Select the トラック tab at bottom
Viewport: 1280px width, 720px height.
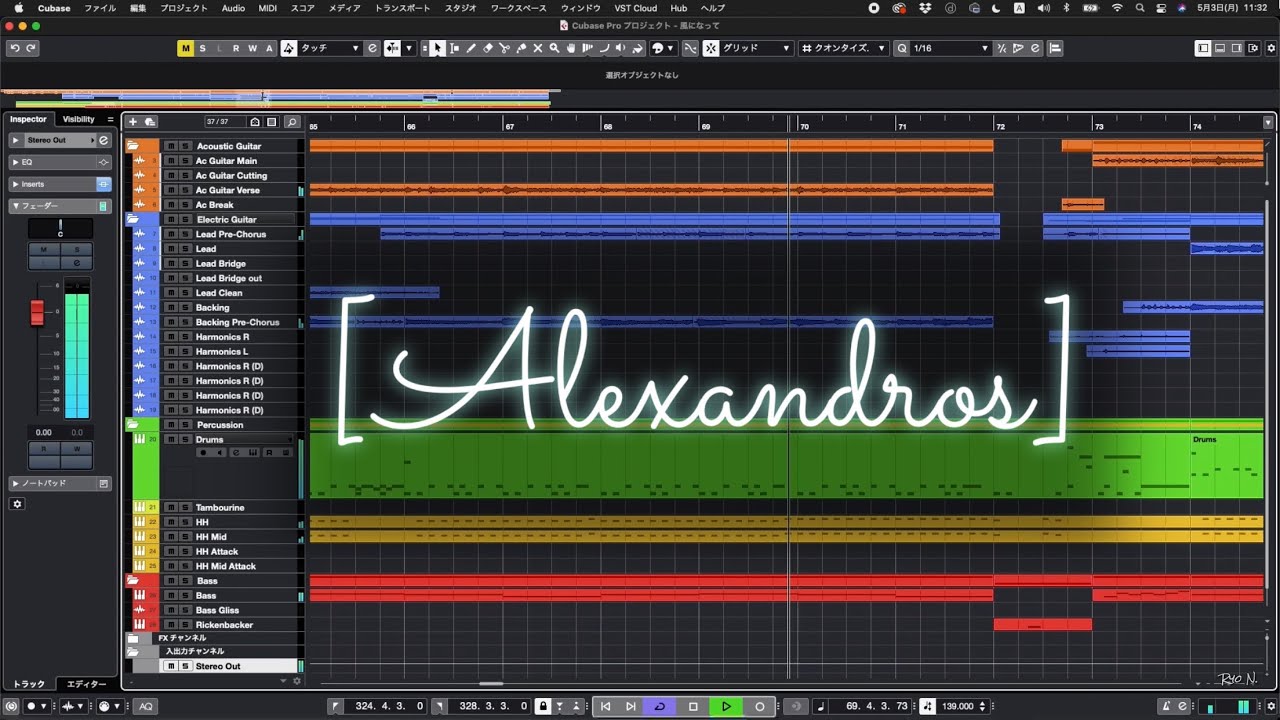[x=29, y=684]
